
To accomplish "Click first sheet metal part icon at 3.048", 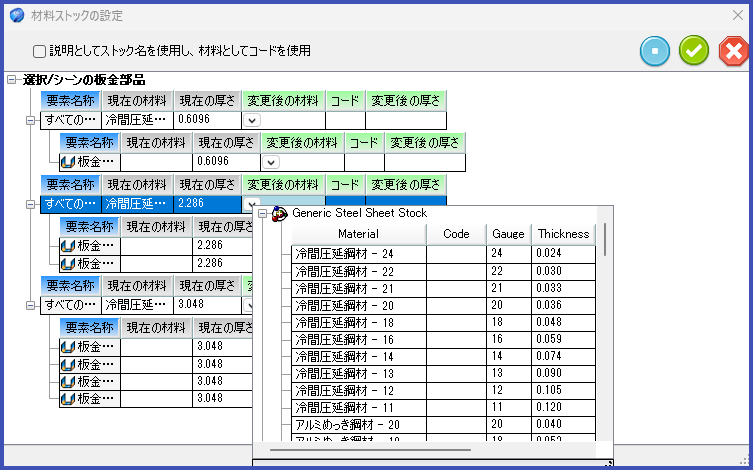I will (68, 346).
